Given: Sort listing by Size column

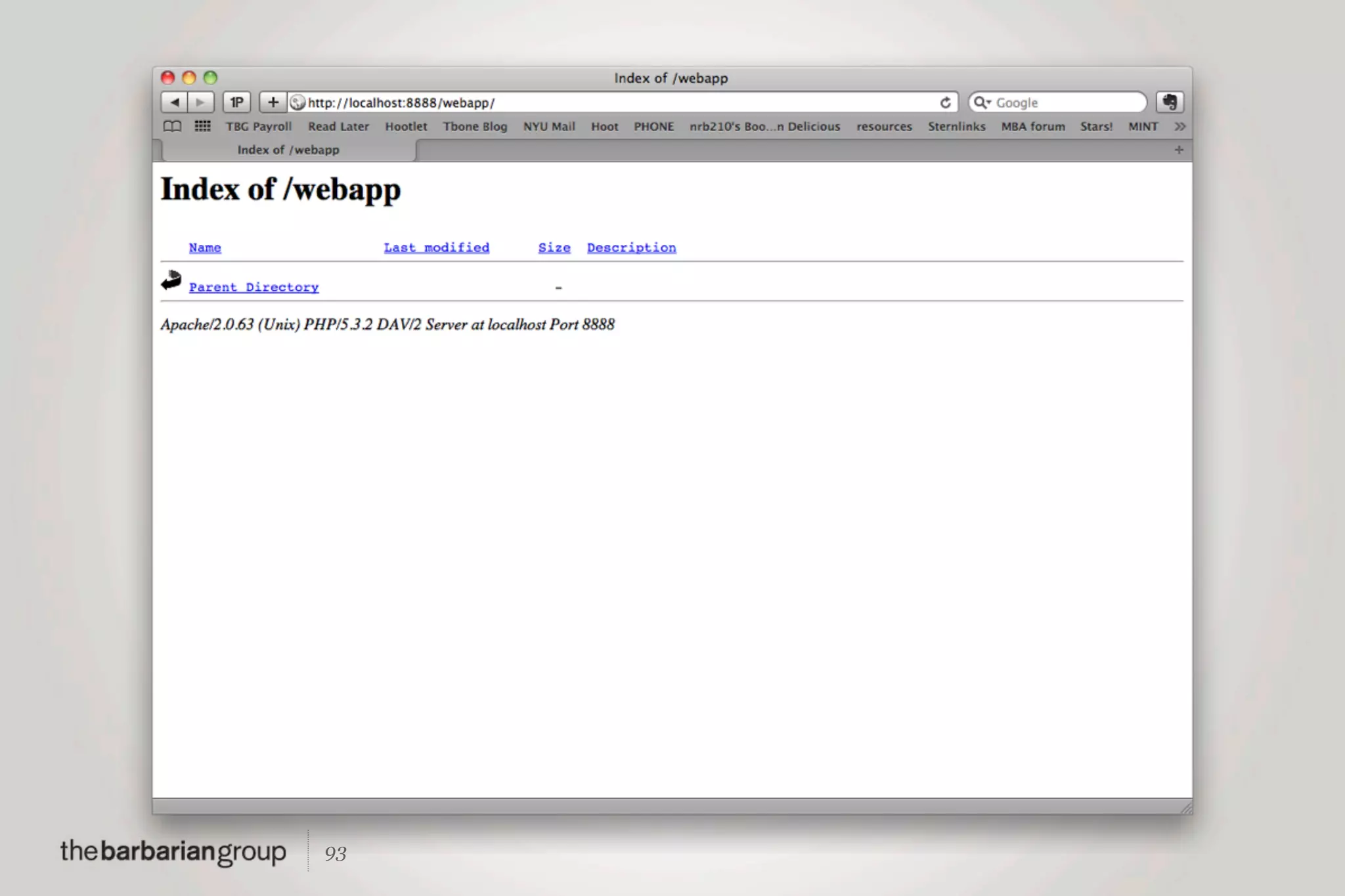Looking at the screenshot, I should (554, 247).
